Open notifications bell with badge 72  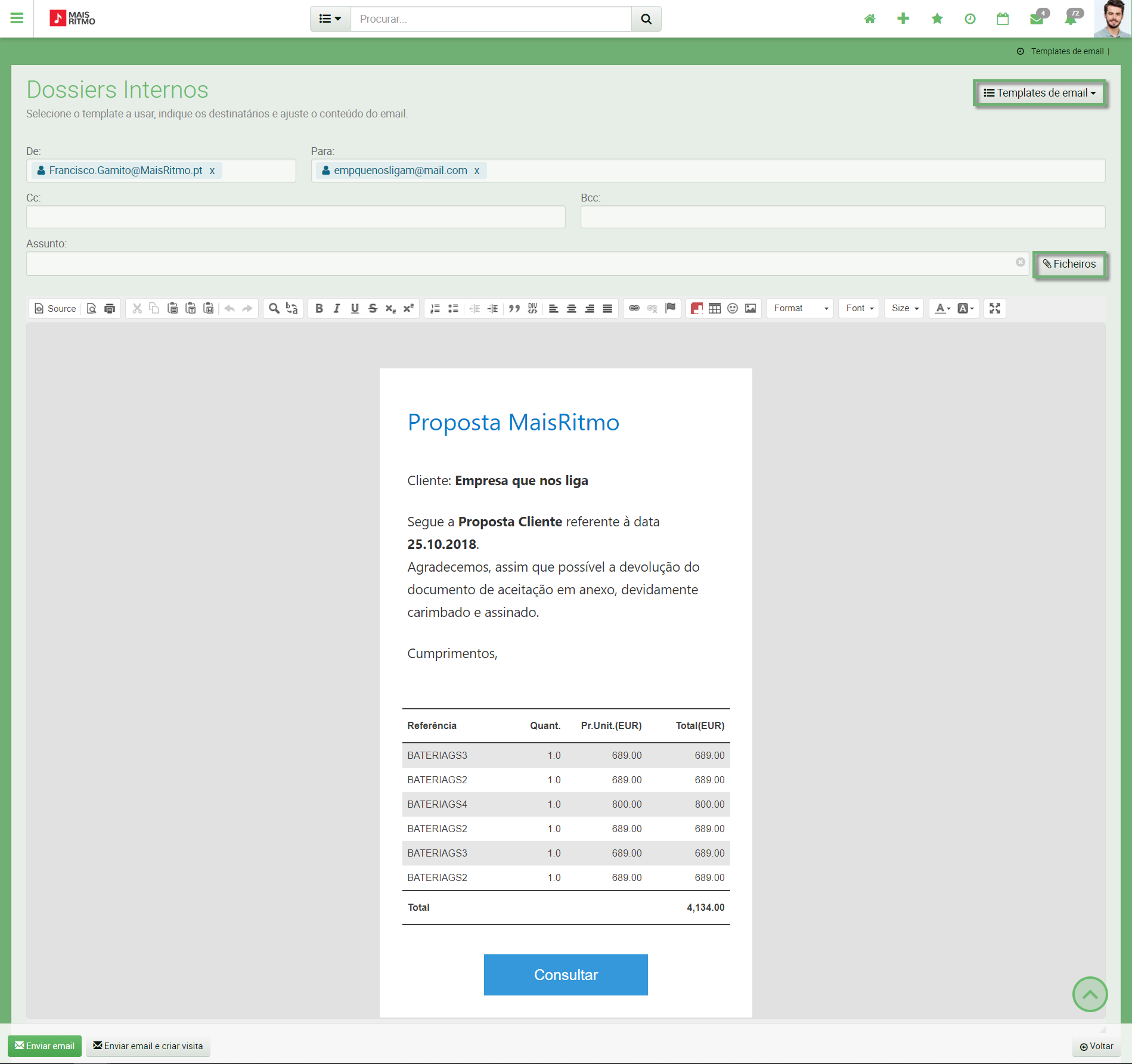(x=1072, y=18)
